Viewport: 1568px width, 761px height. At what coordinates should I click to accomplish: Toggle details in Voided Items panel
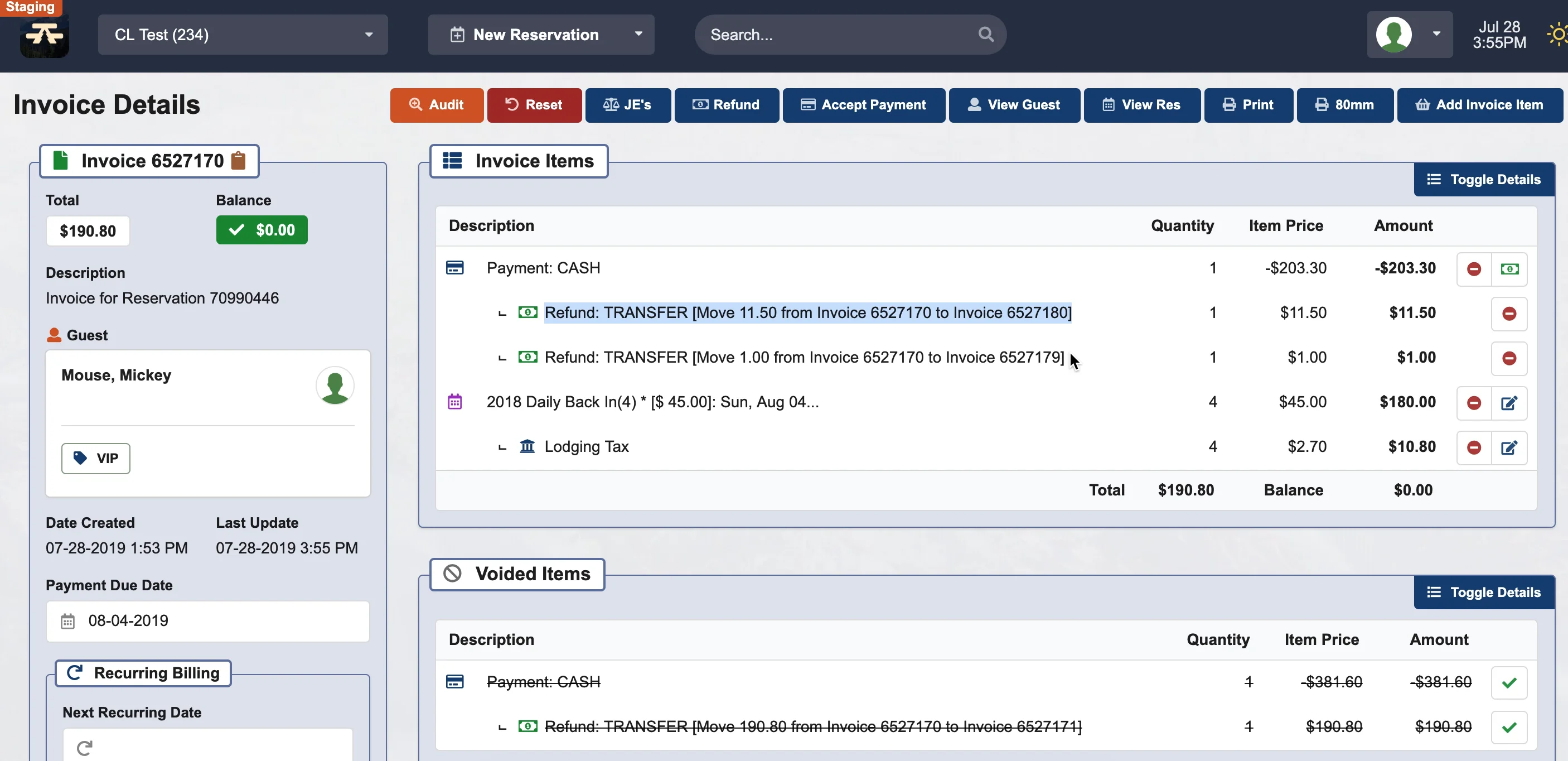[1483, 593]
